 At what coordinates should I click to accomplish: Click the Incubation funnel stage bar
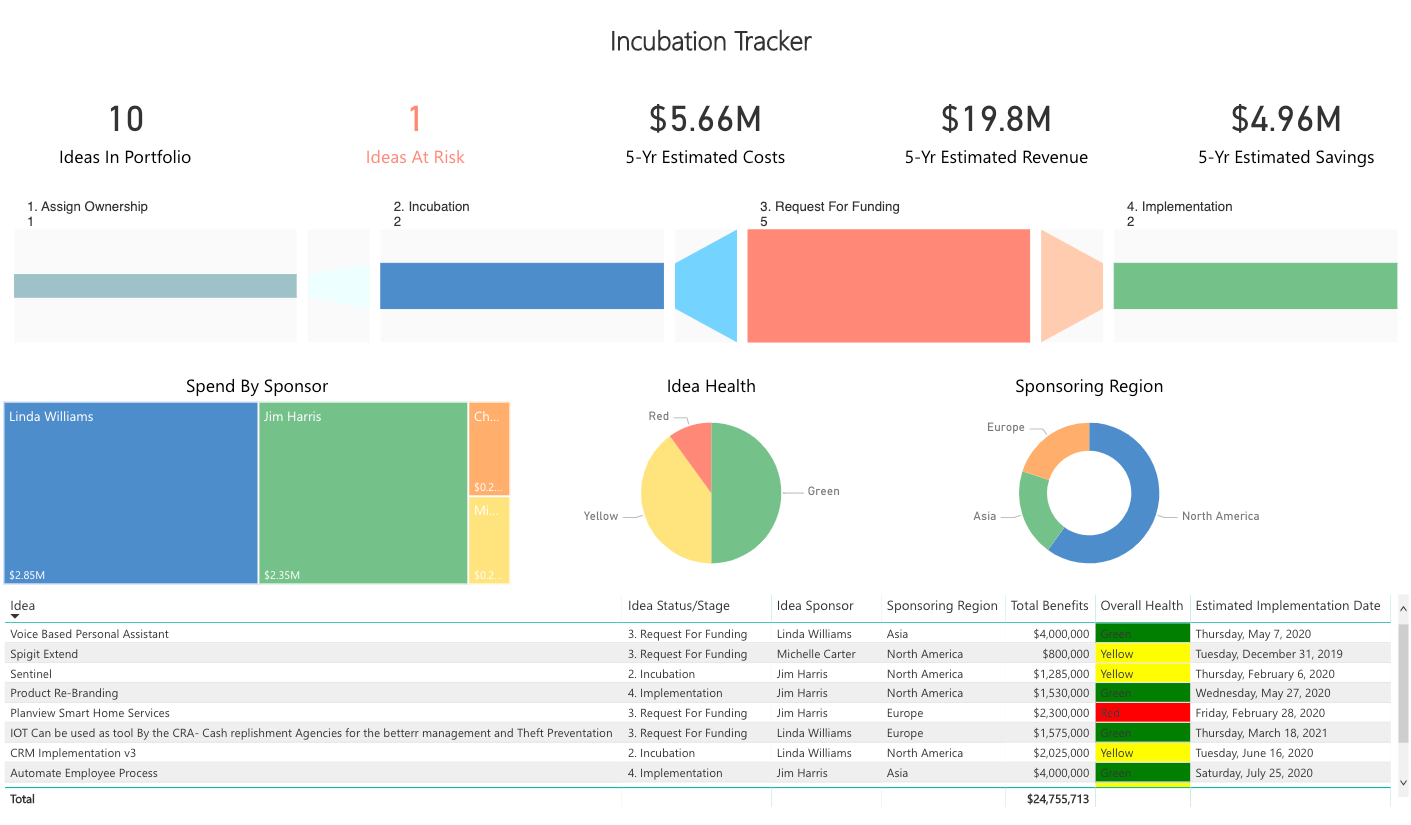coord(522,285)
